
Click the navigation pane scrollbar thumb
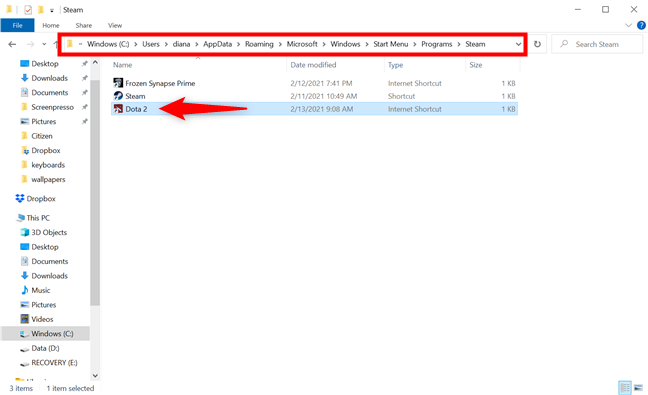point(95,192)
